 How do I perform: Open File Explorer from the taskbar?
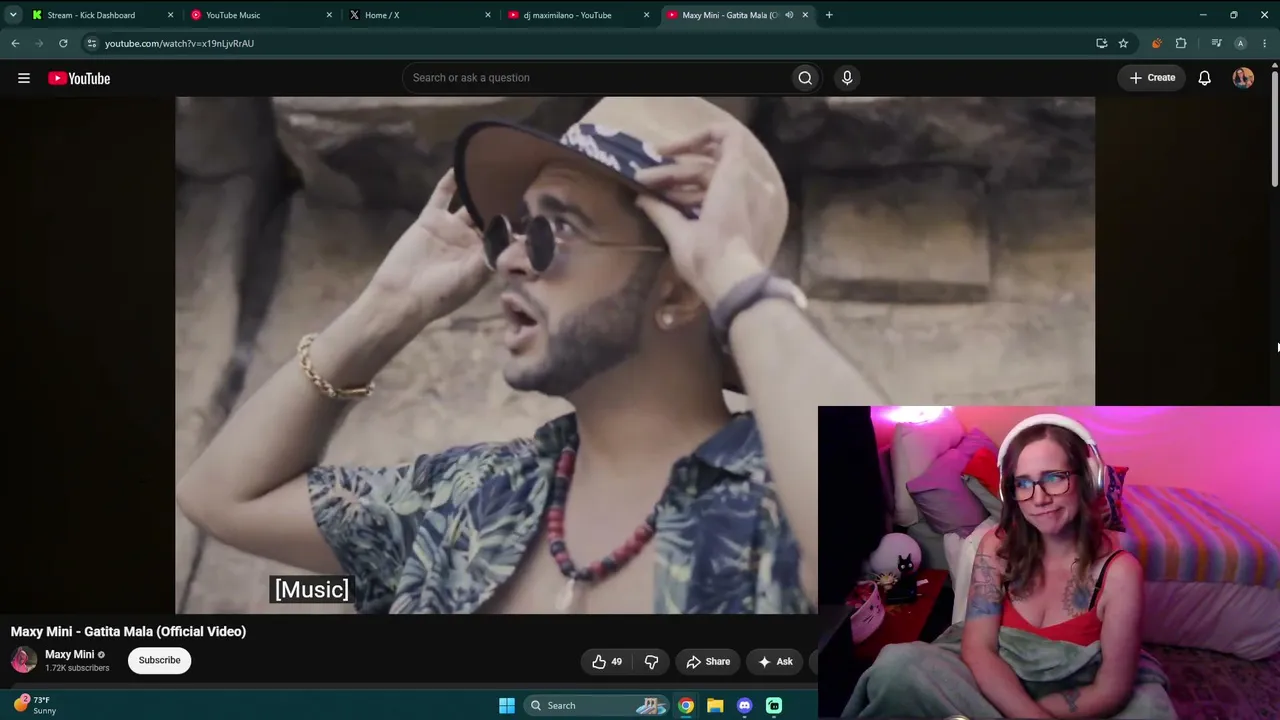tap(715, 705)
